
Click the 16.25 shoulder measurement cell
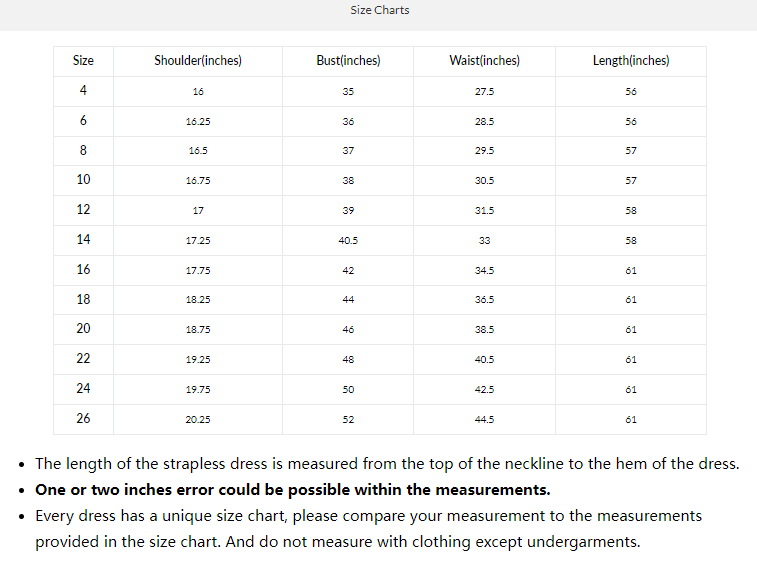[x=198, y=121]
